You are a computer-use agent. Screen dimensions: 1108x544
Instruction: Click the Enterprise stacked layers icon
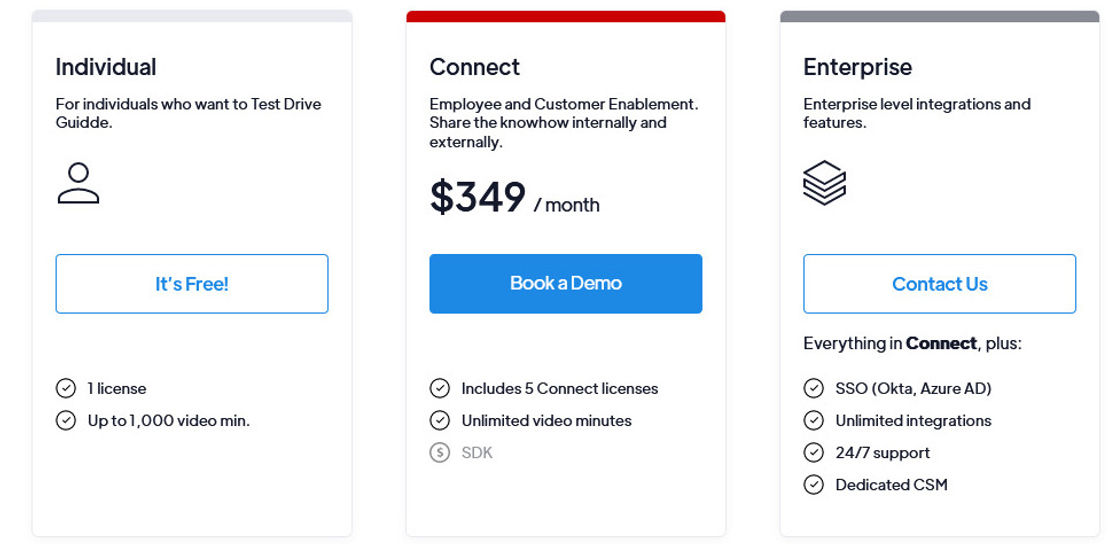pyautogui.click(x=825, y=183)
